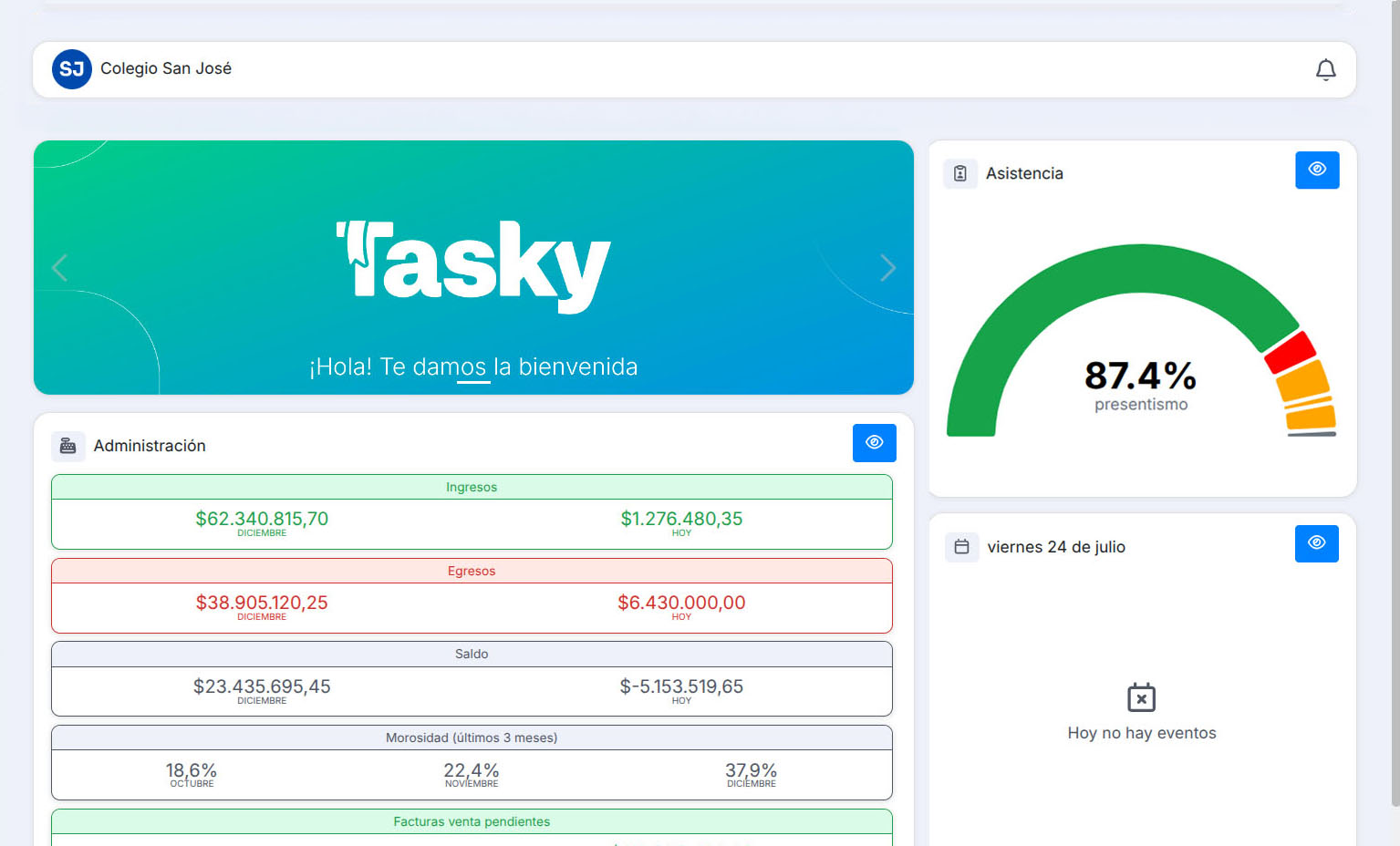This screenshot has height=846, width=1400.
Task: Open the notifications bell
Action: pos(1325,69)
